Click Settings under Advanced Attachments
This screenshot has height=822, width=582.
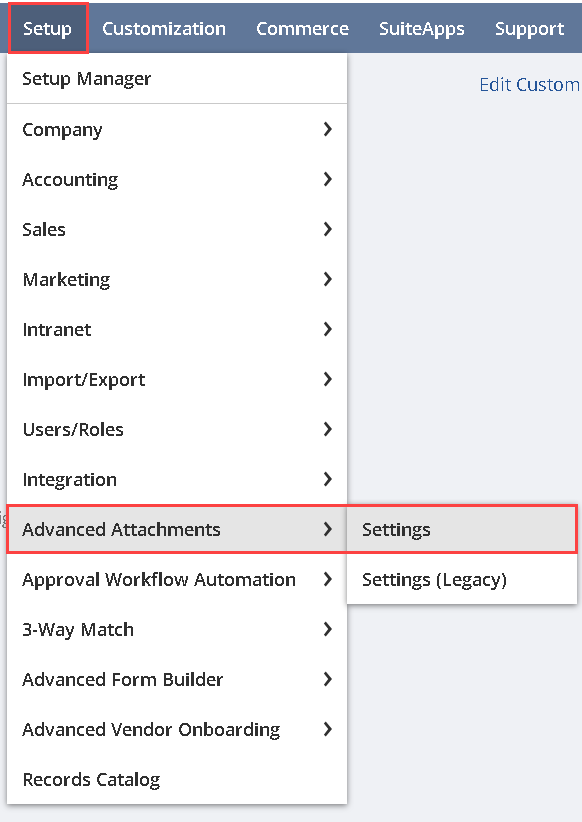461,529
